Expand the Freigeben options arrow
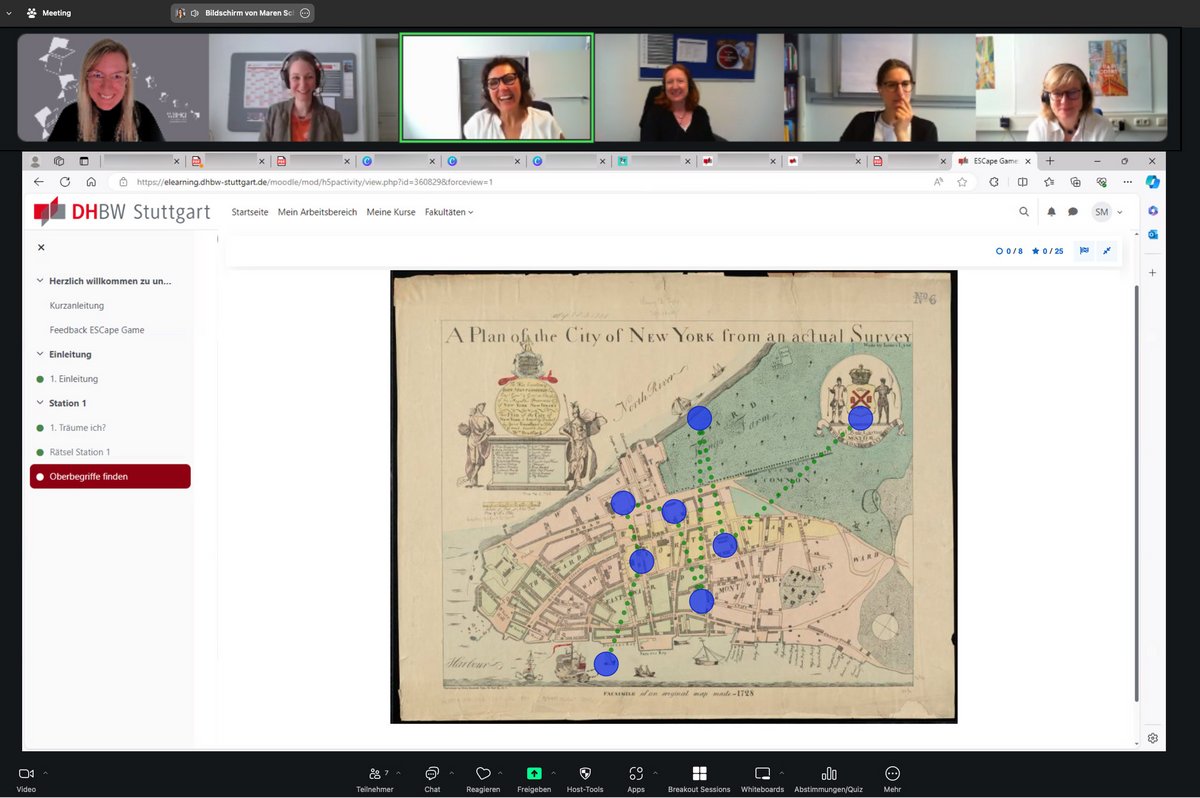This screenshot has height=798, width=1200. pyautogui.click(x=553, y=772)
